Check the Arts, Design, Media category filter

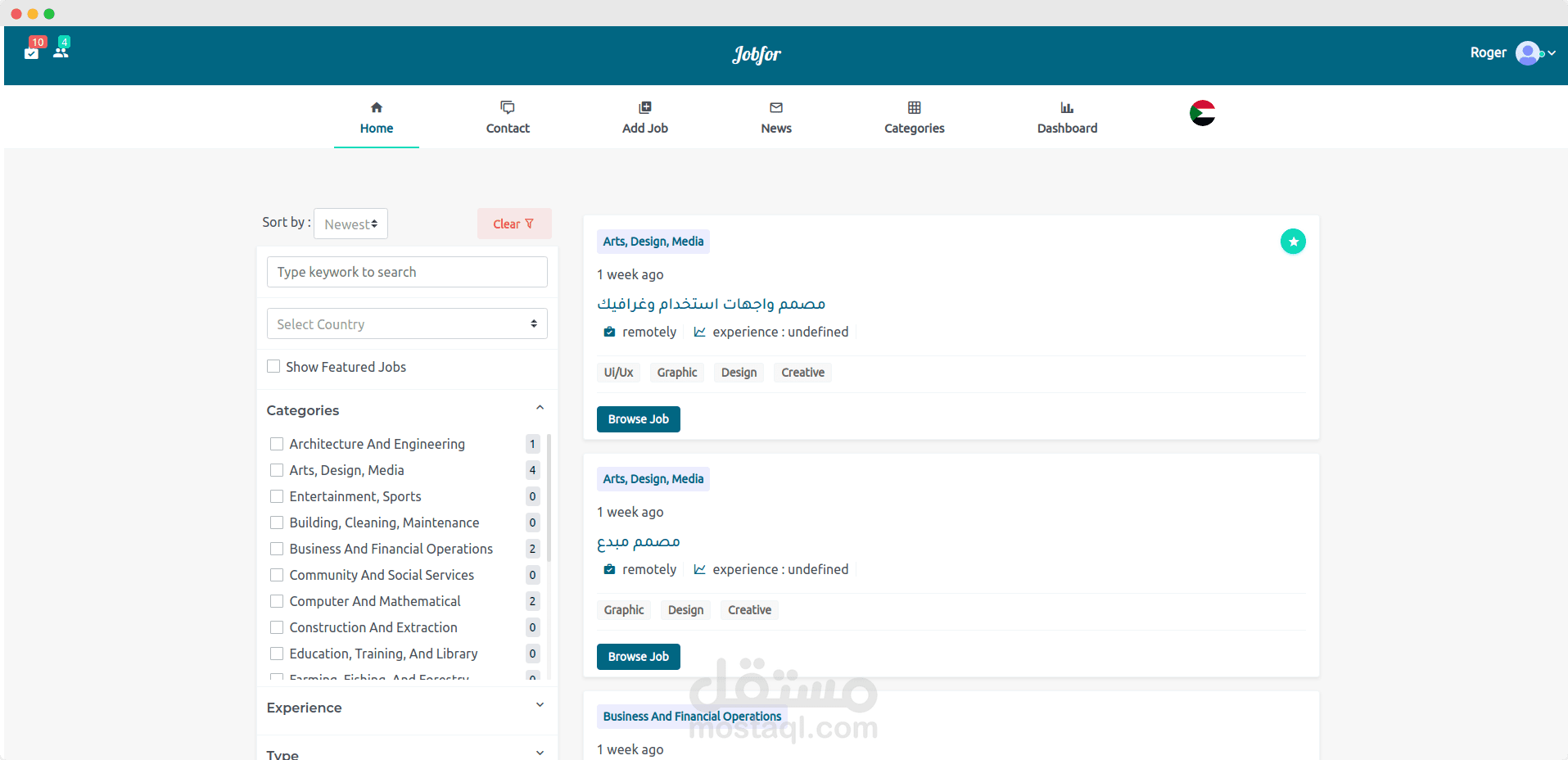click(276, 470)
